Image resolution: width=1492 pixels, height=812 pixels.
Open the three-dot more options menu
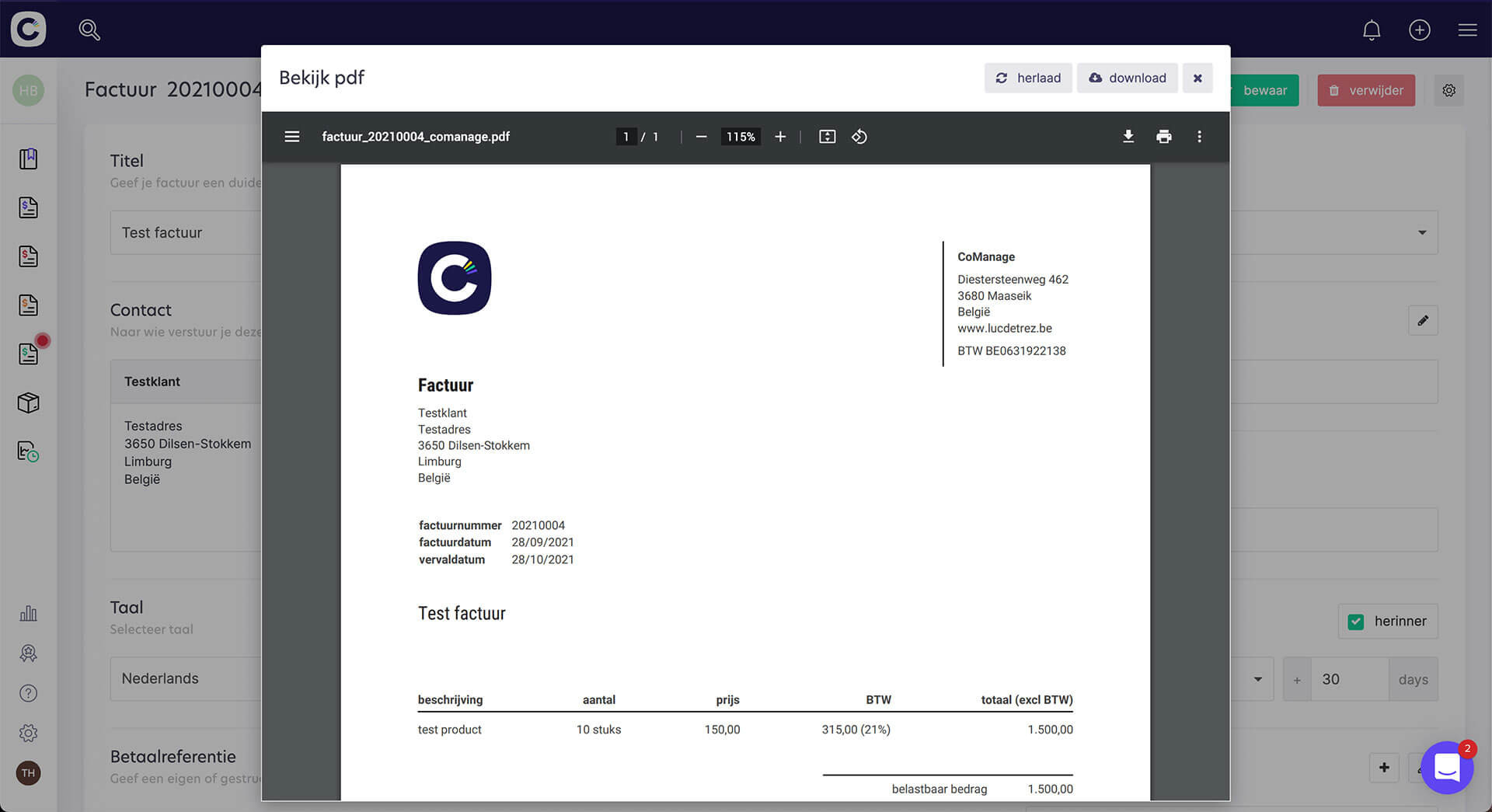pos(1199,136)
